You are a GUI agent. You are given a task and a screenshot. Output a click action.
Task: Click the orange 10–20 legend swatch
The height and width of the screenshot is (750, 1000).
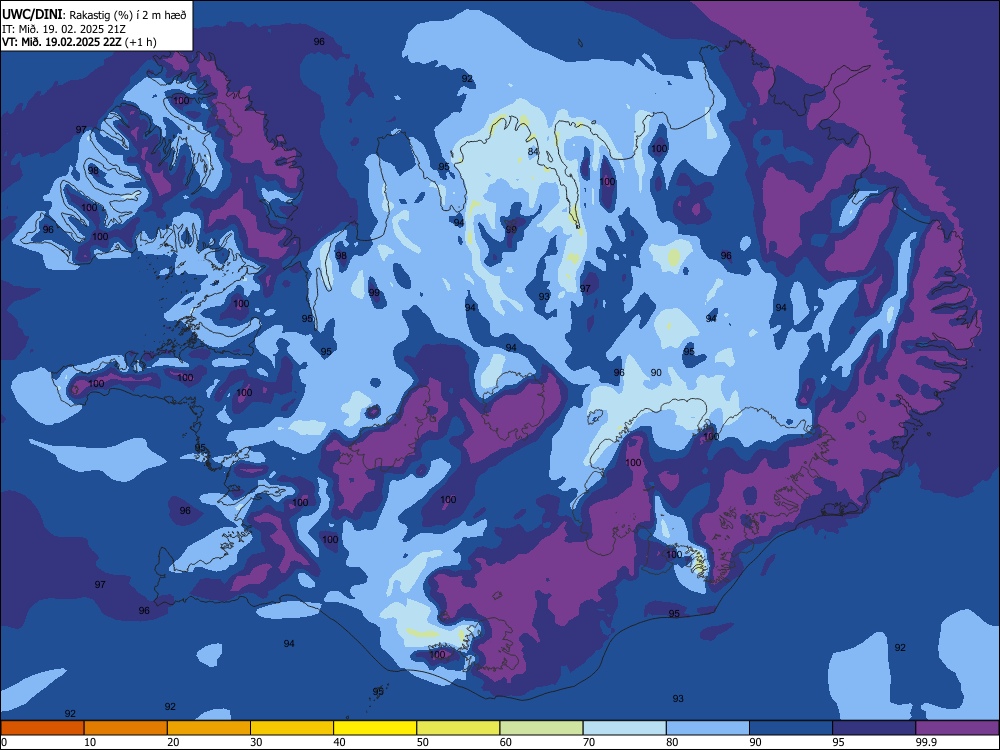pos(126,728)
